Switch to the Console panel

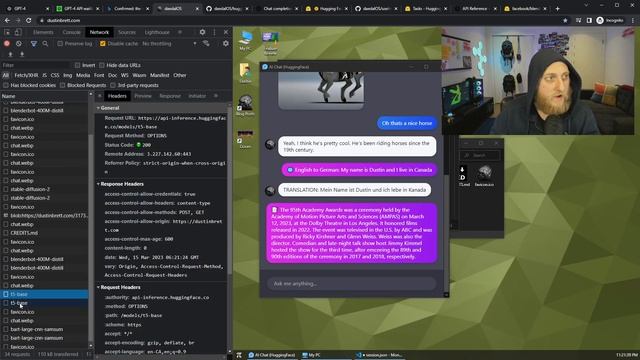(x=71, y=32)
